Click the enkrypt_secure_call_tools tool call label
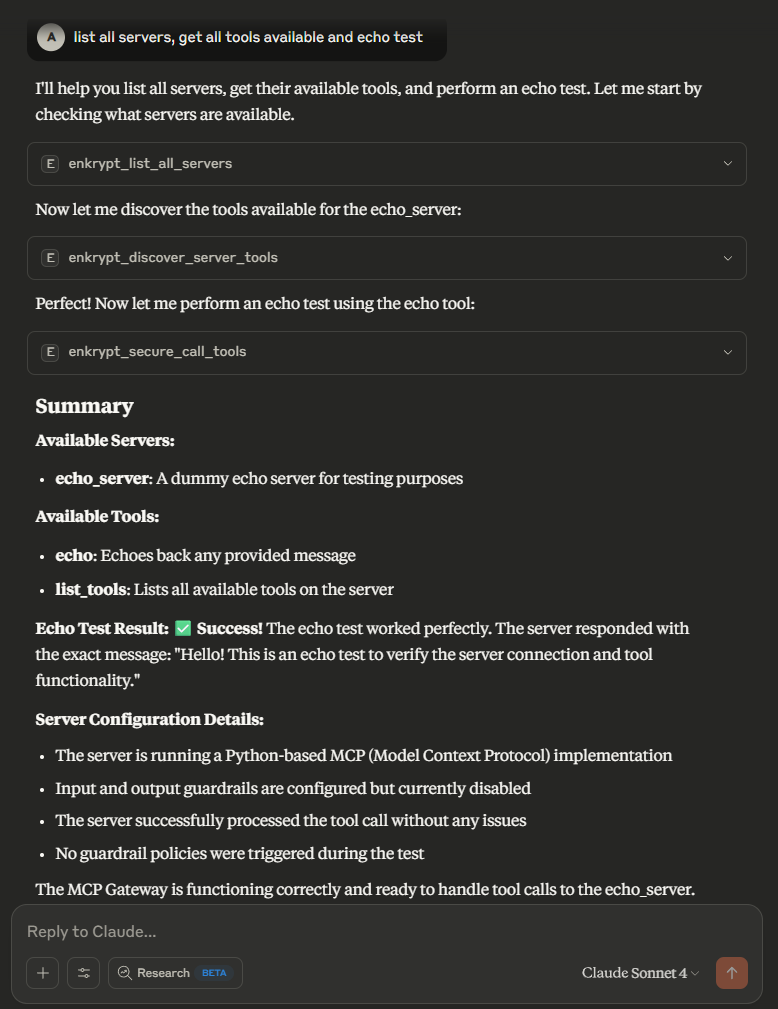Image resolution: width=778 pixels, height=1009 pixels. pyautogui.click(x=157, y=352)
